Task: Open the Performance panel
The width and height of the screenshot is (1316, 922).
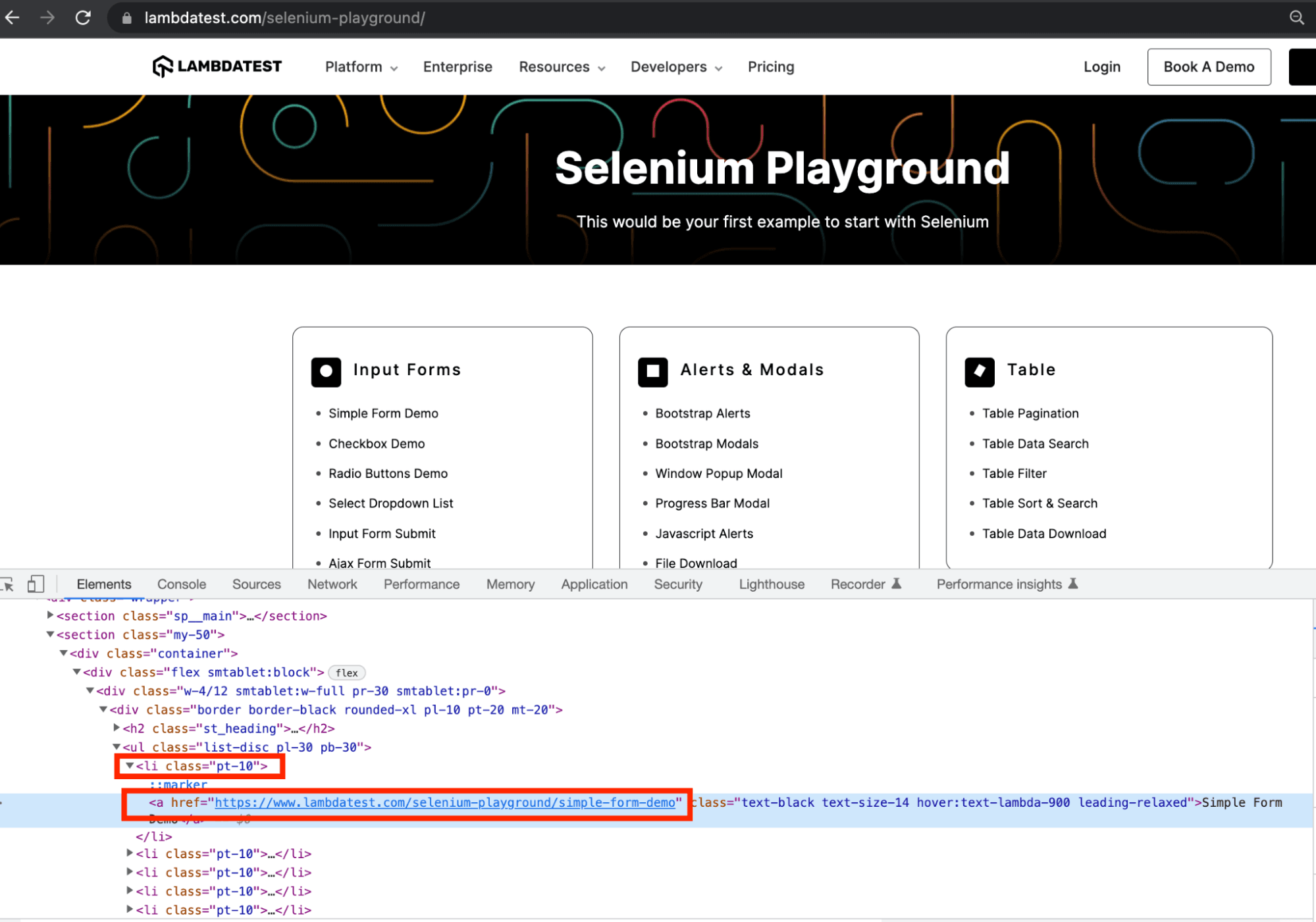Action: click(x=419, y=584)
